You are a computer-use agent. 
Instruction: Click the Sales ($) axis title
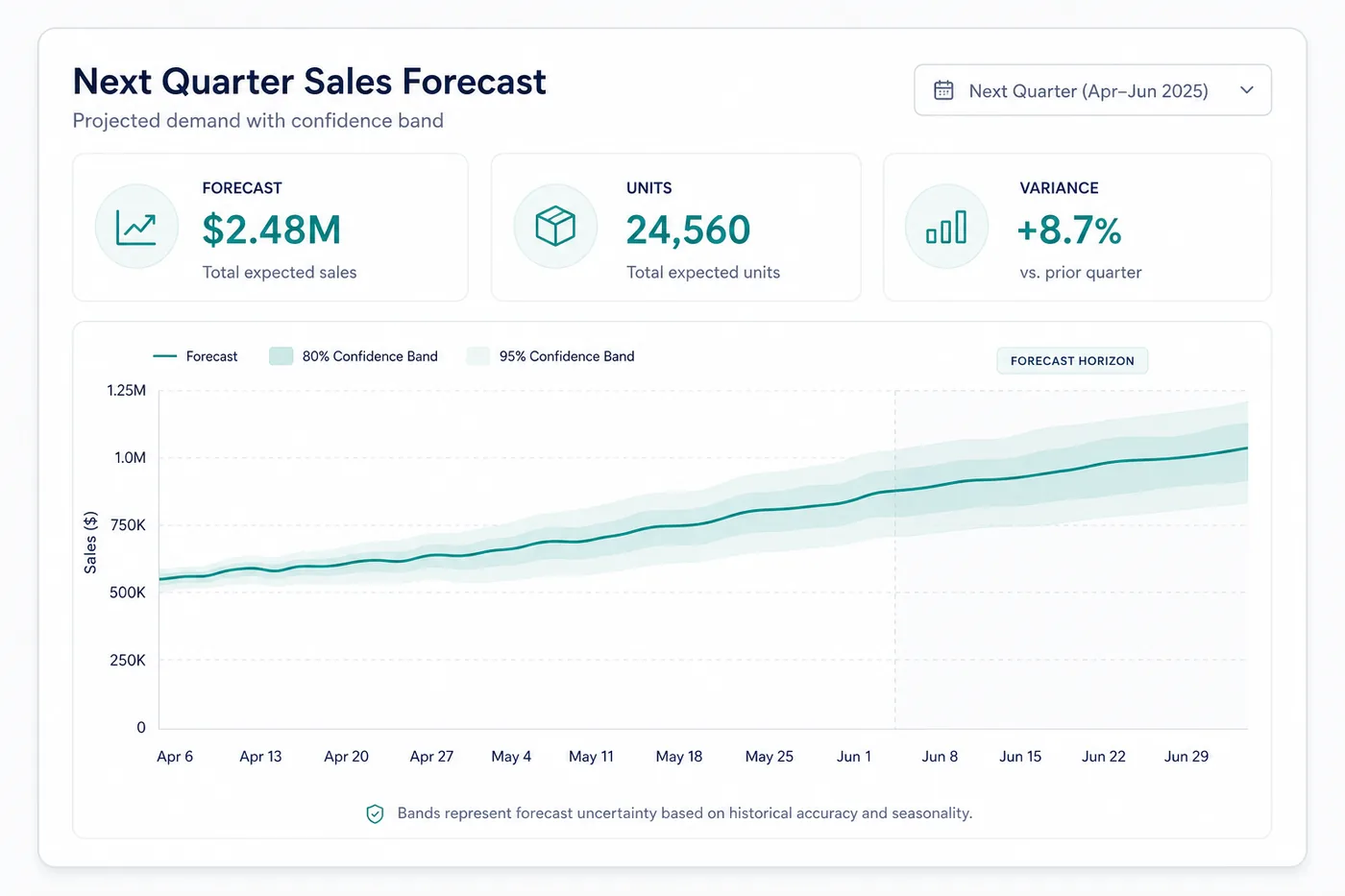90,543
